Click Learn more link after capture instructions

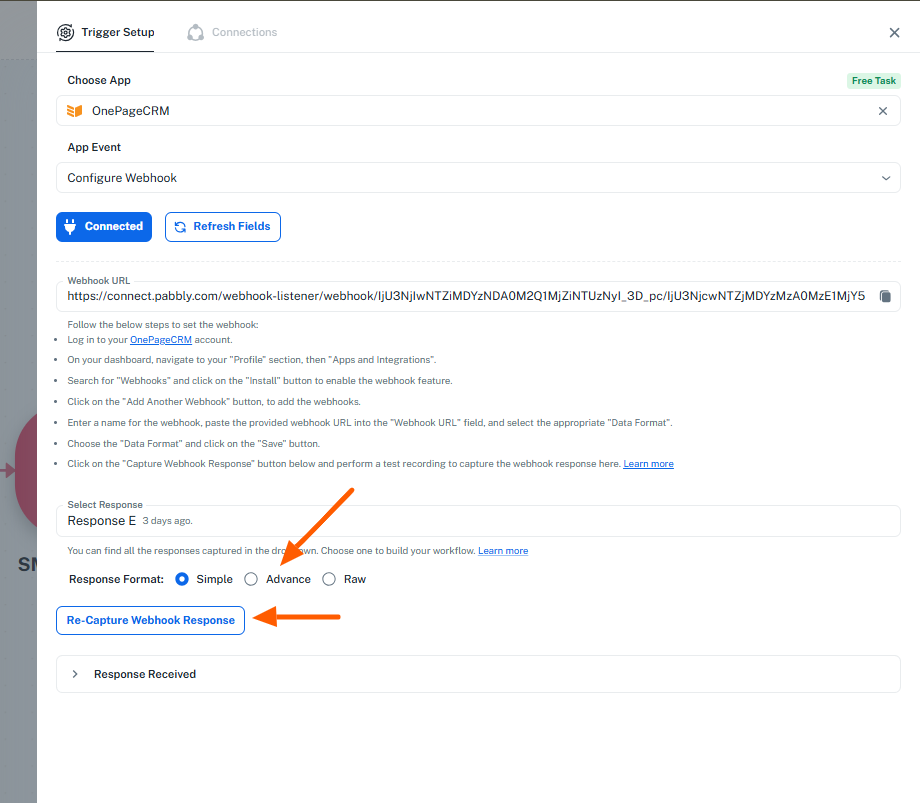click(648, 464)
